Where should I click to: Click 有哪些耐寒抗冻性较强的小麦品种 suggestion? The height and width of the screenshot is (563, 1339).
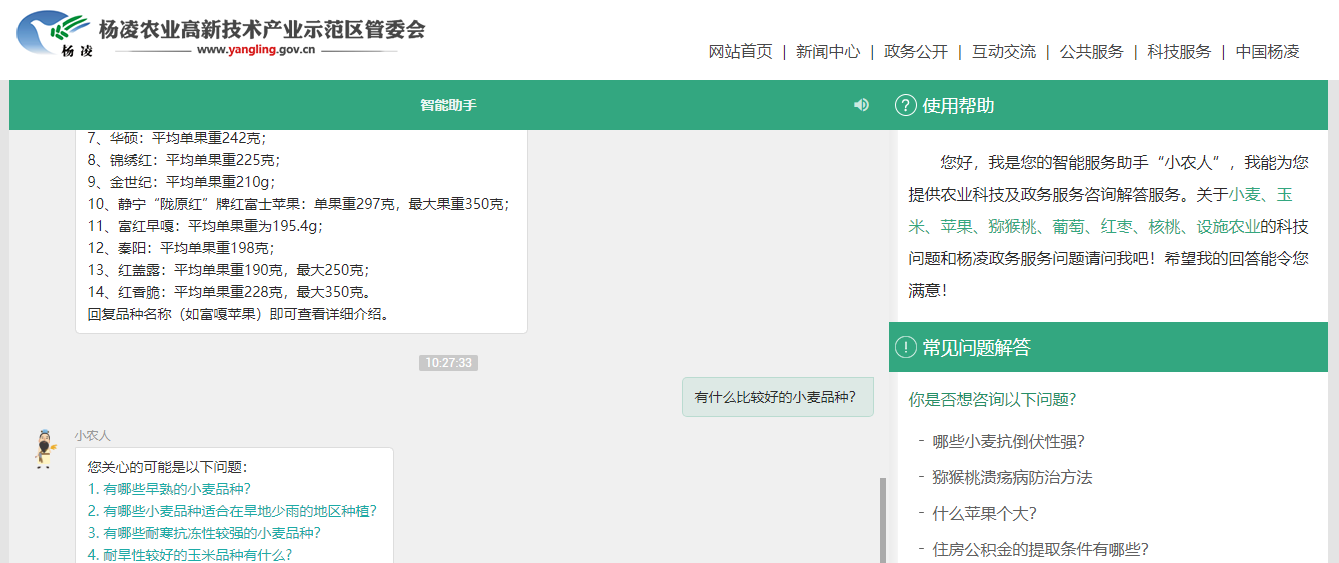204,533
